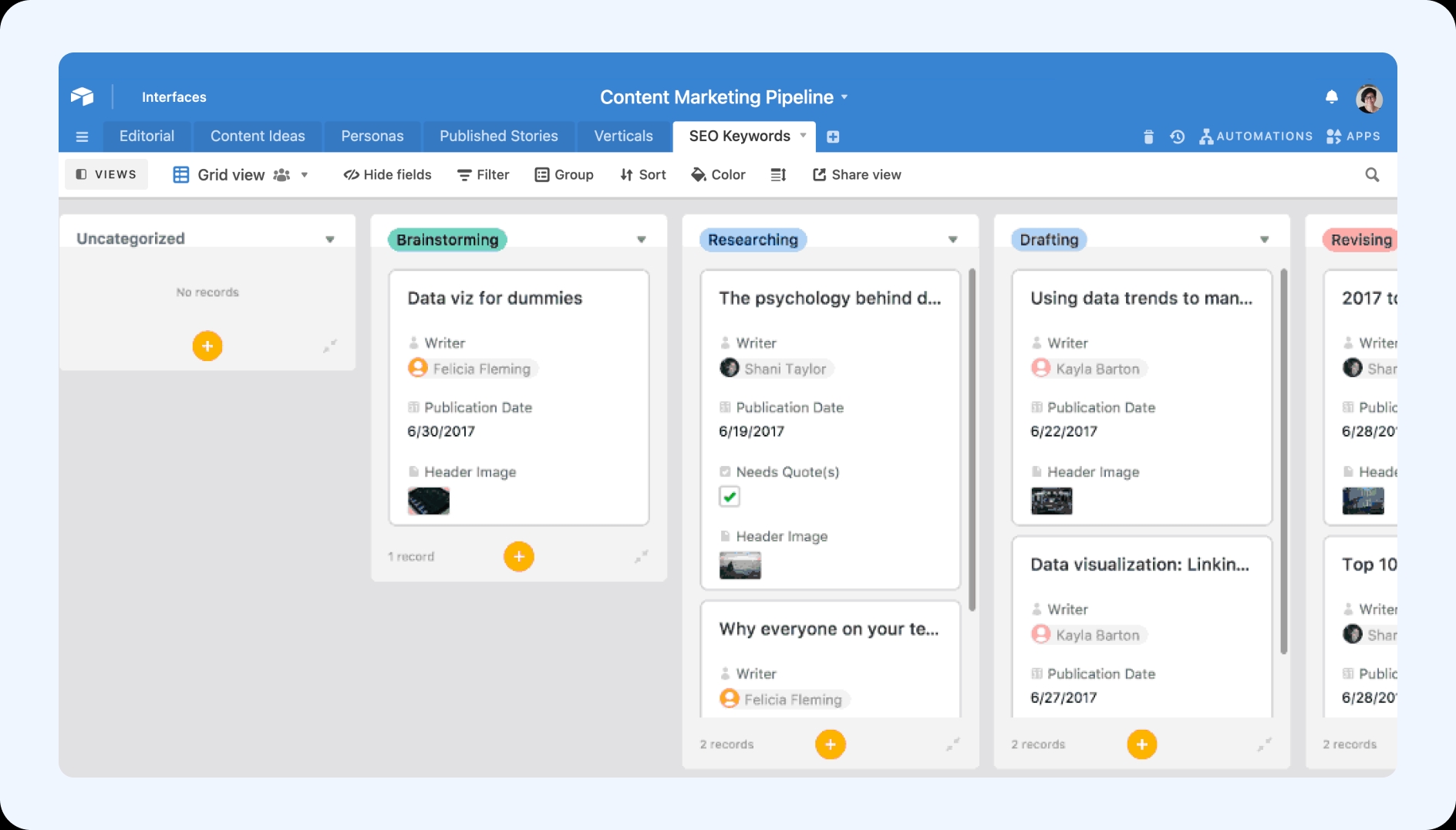Image resolution: width=1456 pixels, height=830 pixels.
Task: Open Group settings
Action: [x=565, y=175]
